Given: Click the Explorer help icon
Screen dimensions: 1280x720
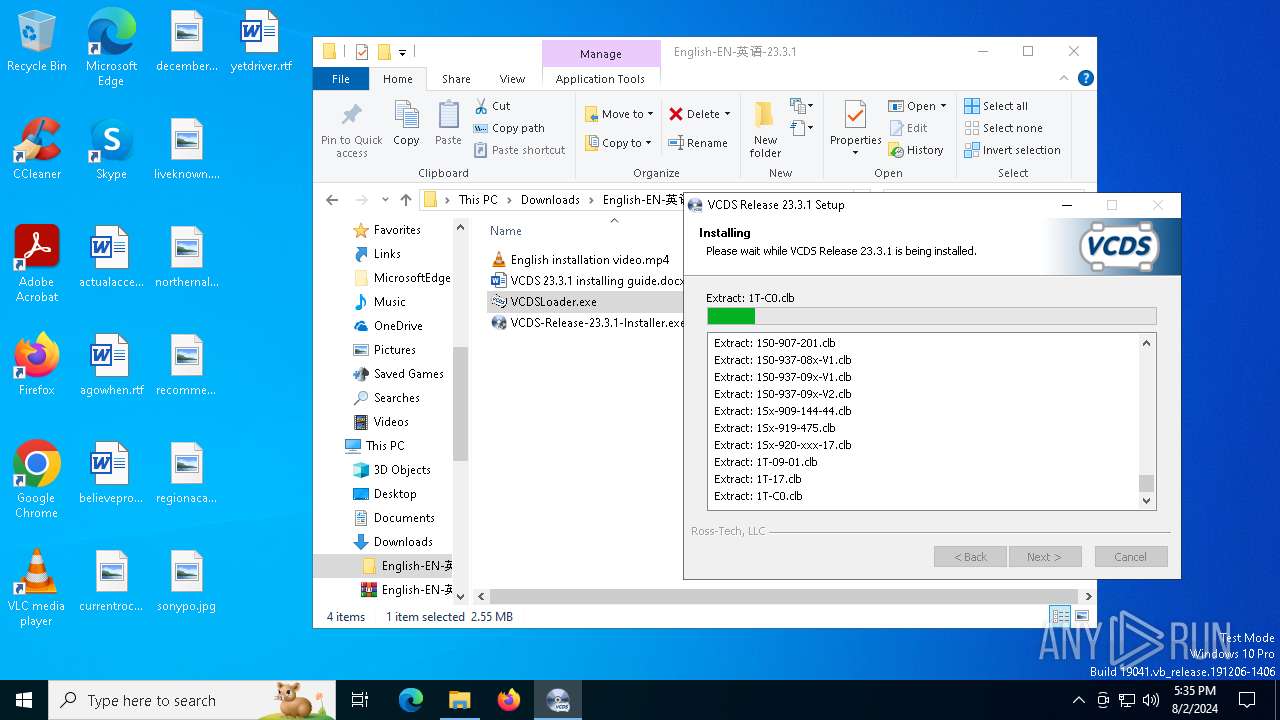Looking at the screenshot, I should [x=1086, y=78].
